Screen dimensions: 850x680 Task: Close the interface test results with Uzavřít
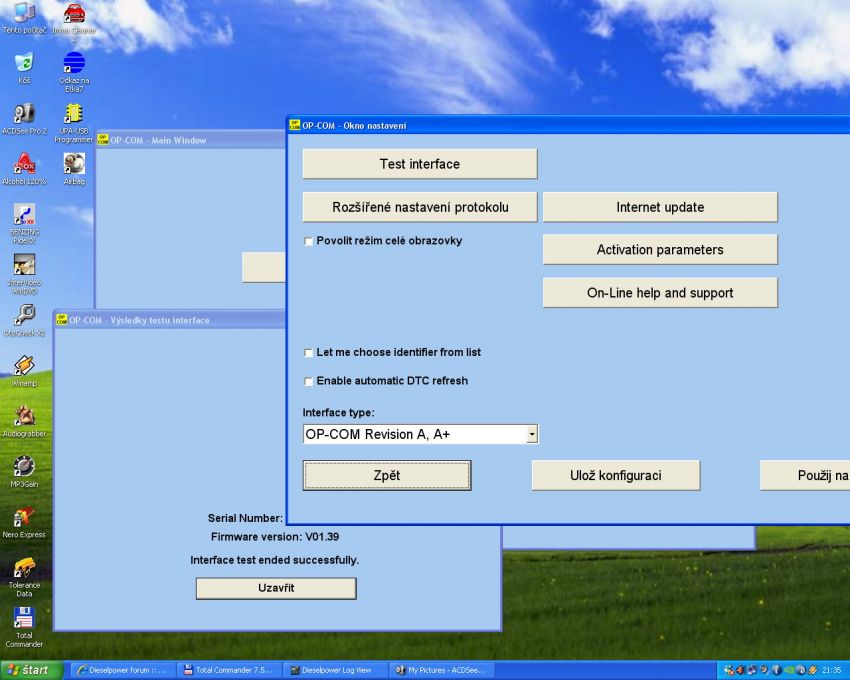tap(276, 588)
